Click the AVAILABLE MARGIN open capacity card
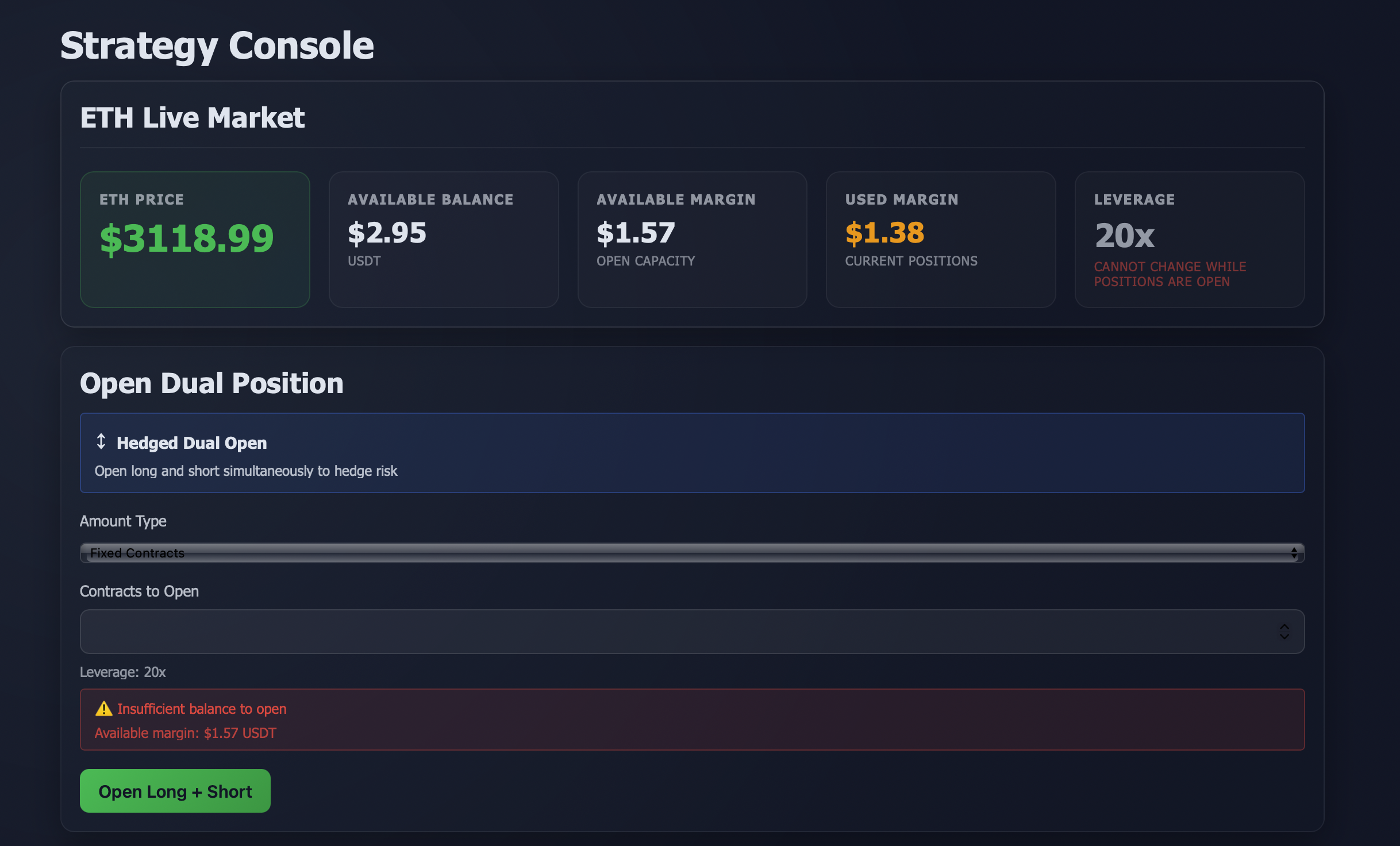Screen dimensions: 1400x846 pos(692,239)
